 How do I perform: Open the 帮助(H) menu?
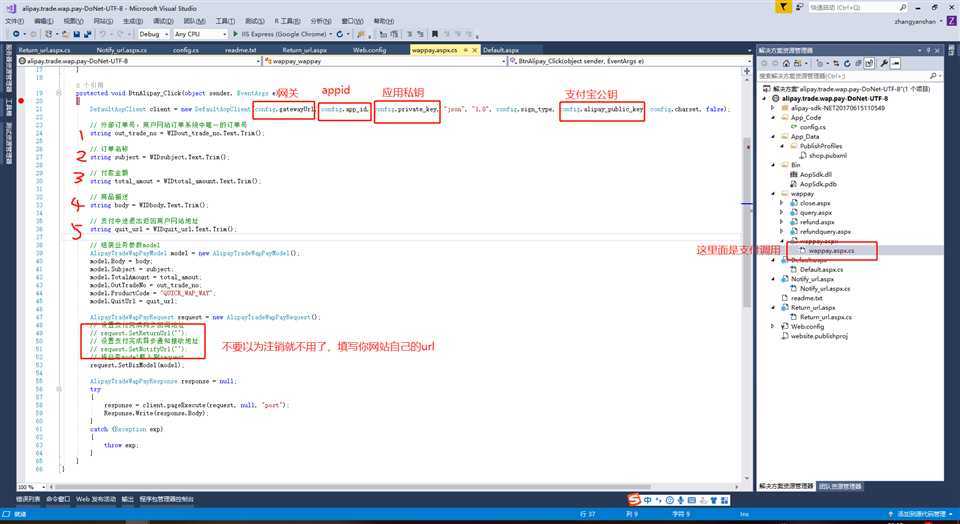point(384,21)
